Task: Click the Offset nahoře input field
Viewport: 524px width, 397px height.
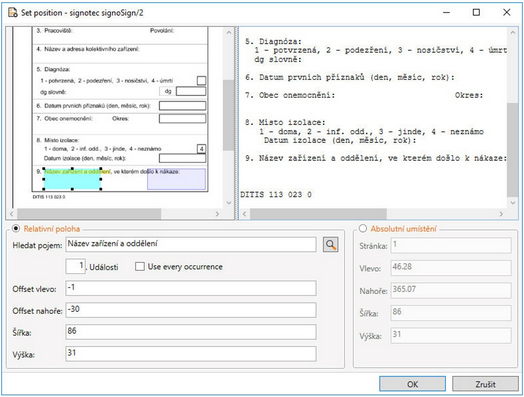Action: point(191,310)
